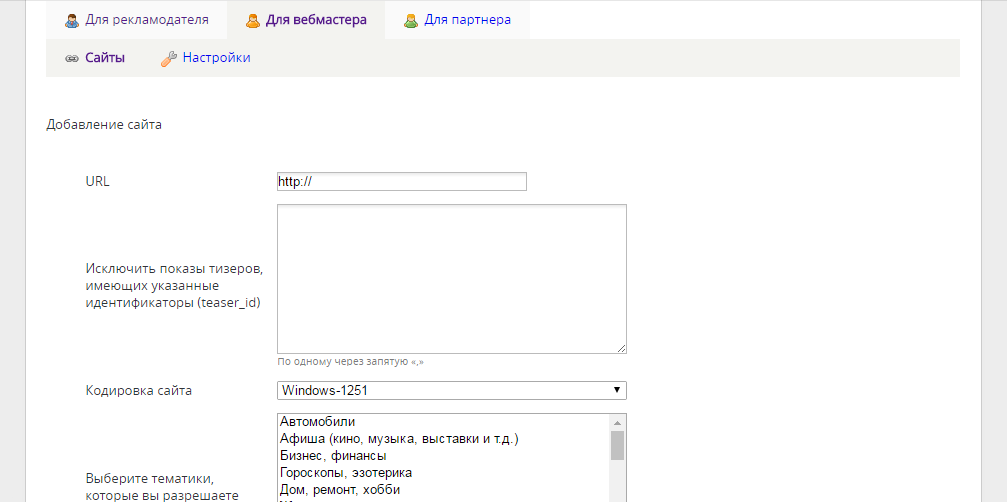Select Автомобили in the topics list

click(x=317, y=422)
